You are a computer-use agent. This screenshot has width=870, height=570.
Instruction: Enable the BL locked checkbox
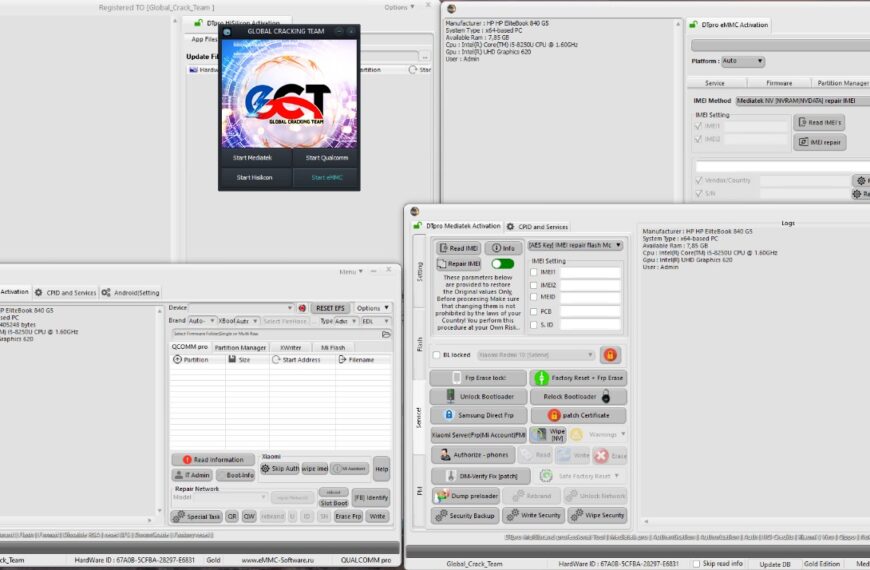click(x=436, y=354)
